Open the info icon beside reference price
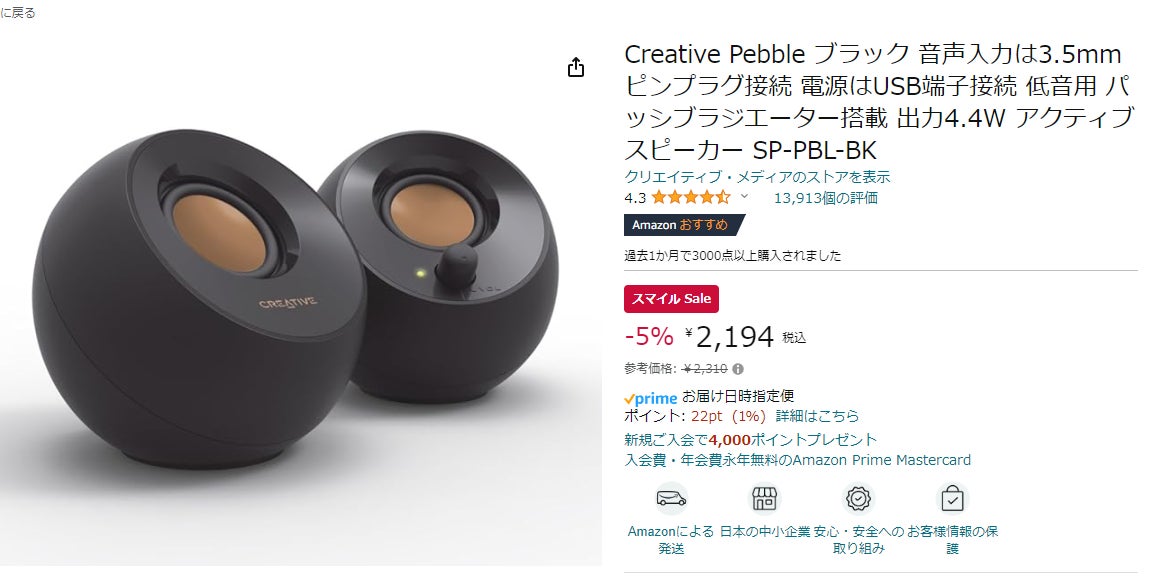Image resolution: width=1159 pixels, height=580 pixels. tap(738, 369)
